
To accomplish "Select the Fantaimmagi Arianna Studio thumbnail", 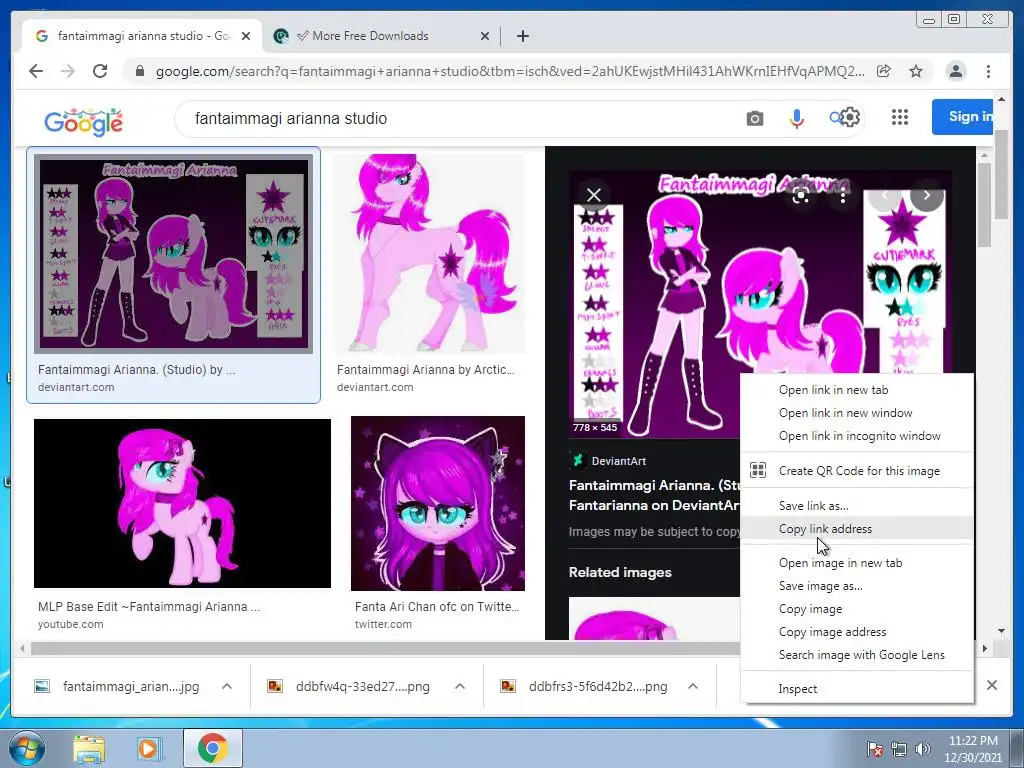I will pyautogui.click(x=173, y=254).
